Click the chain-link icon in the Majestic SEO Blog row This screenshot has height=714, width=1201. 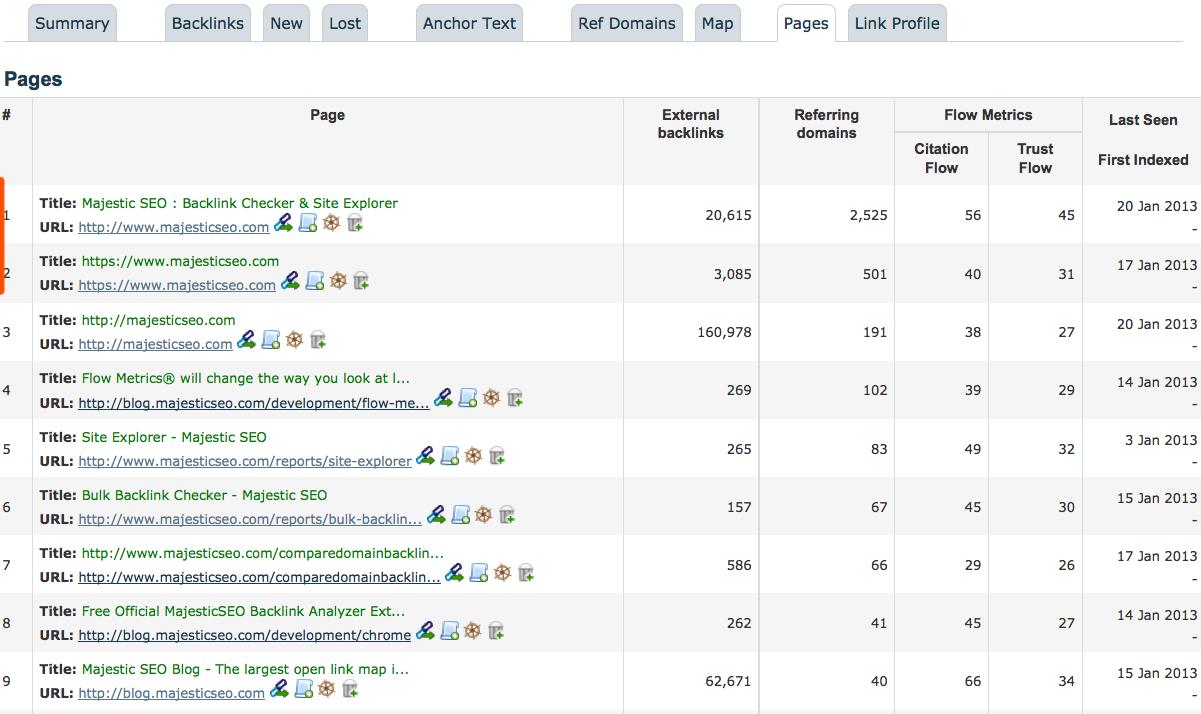pos(279,687)
